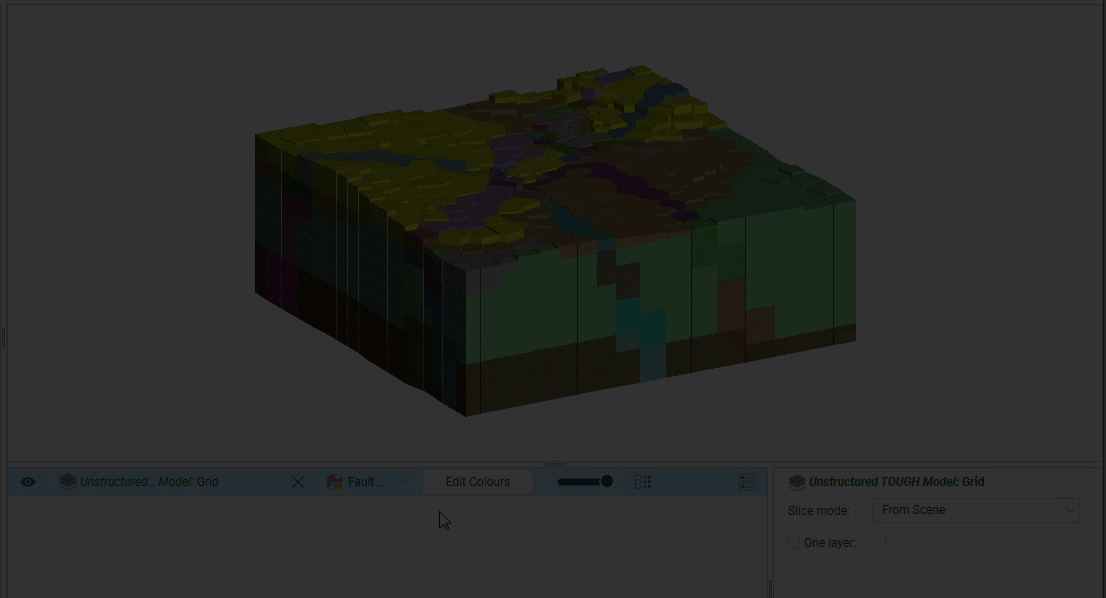Click the Unstructured TOUGH Model: Grid title
Screen dimensions: 1106x598
click(896, 482)
